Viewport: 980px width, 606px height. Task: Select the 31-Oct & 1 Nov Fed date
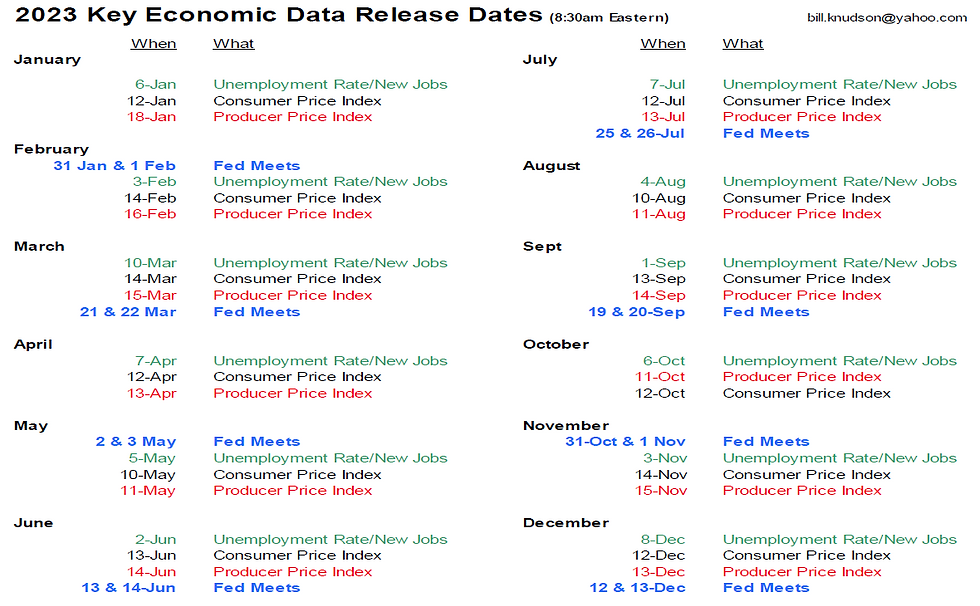[x=626, y=442]
